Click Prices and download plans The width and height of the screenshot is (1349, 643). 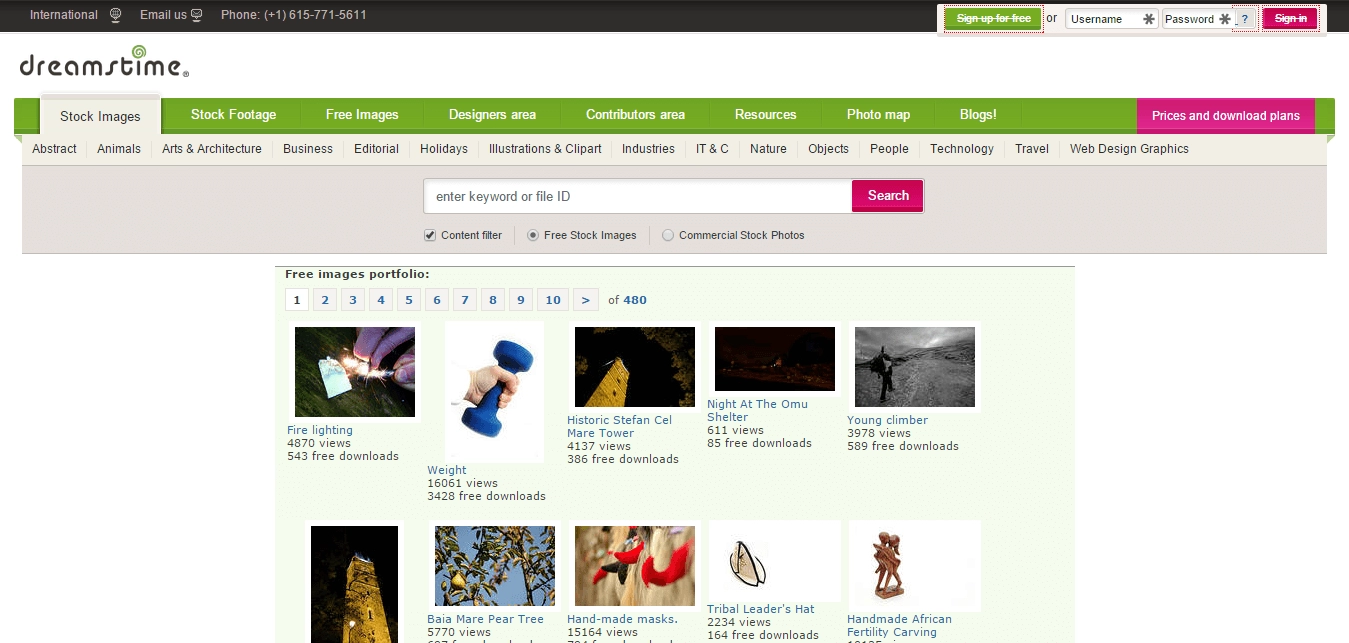(x=1226, y=115)
